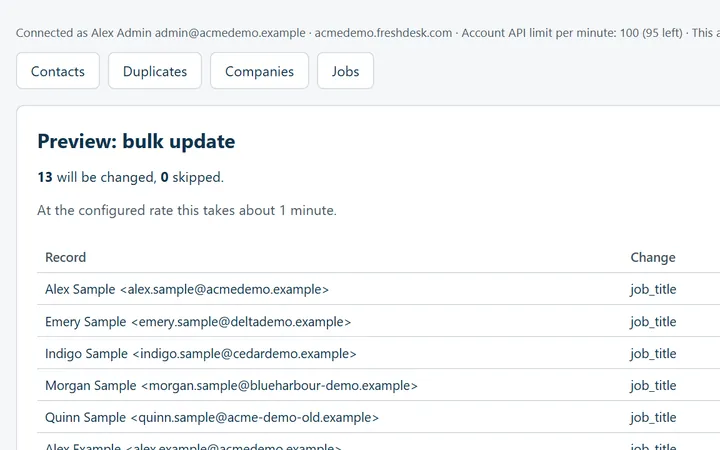Click Morgan Sample record entry
This screenshot has width=720, height=450.
pos(231,385)
